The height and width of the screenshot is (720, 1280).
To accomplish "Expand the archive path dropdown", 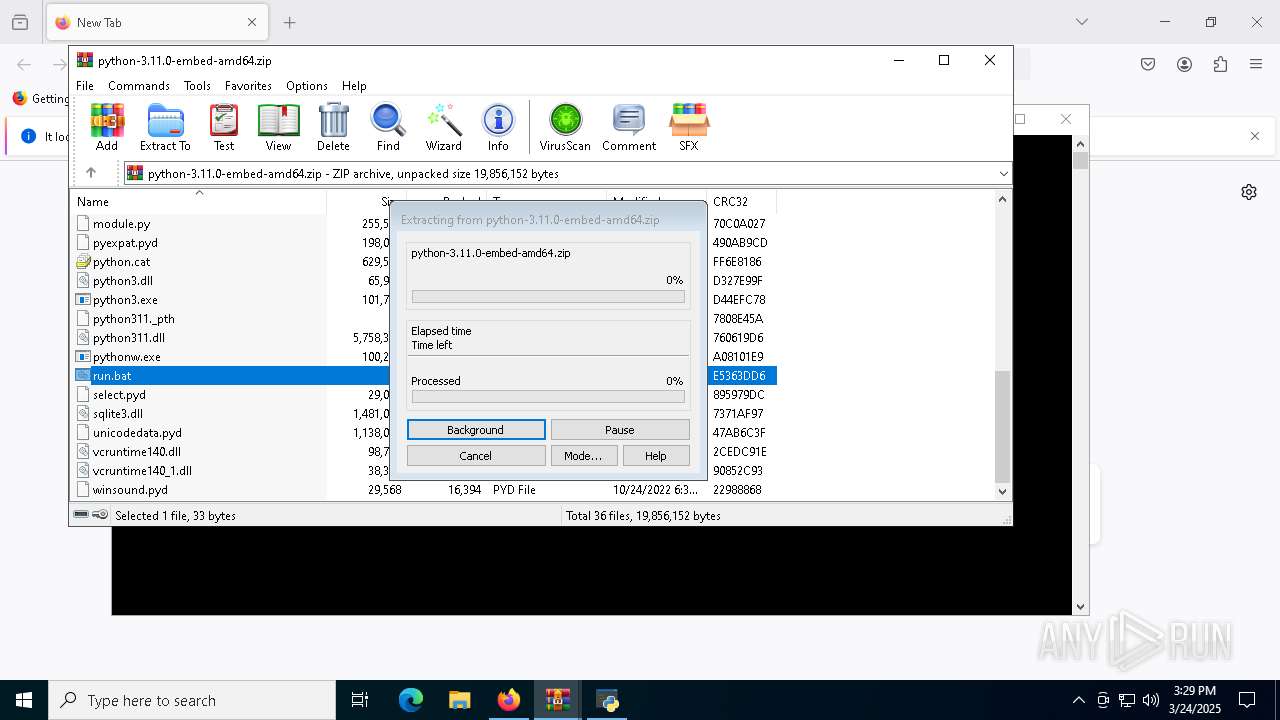I will coord(1003,173).
